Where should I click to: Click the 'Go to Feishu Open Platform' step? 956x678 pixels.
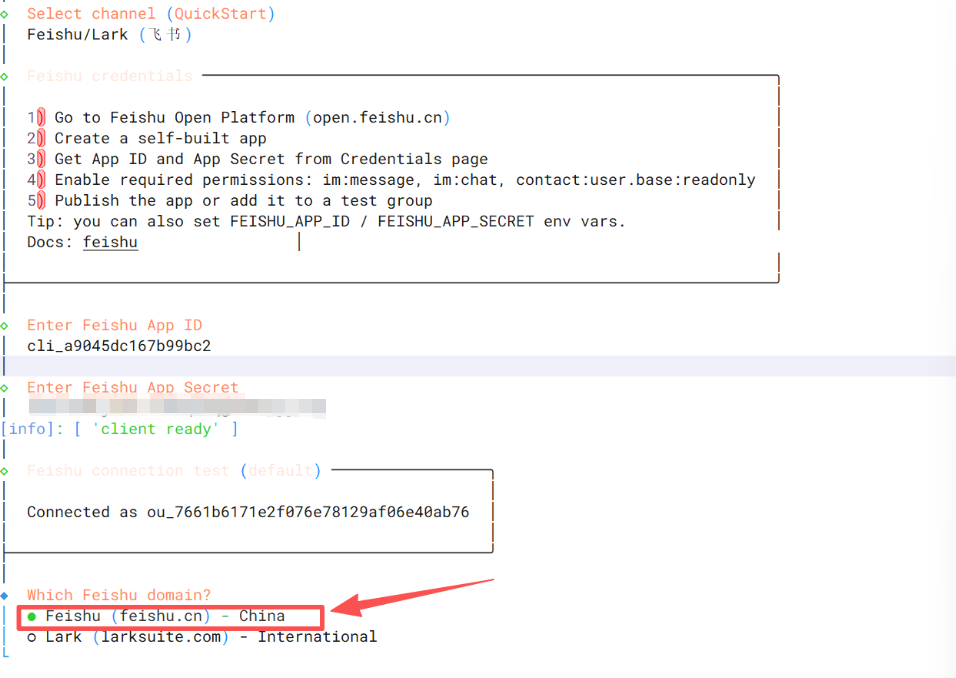coord(238,117)
